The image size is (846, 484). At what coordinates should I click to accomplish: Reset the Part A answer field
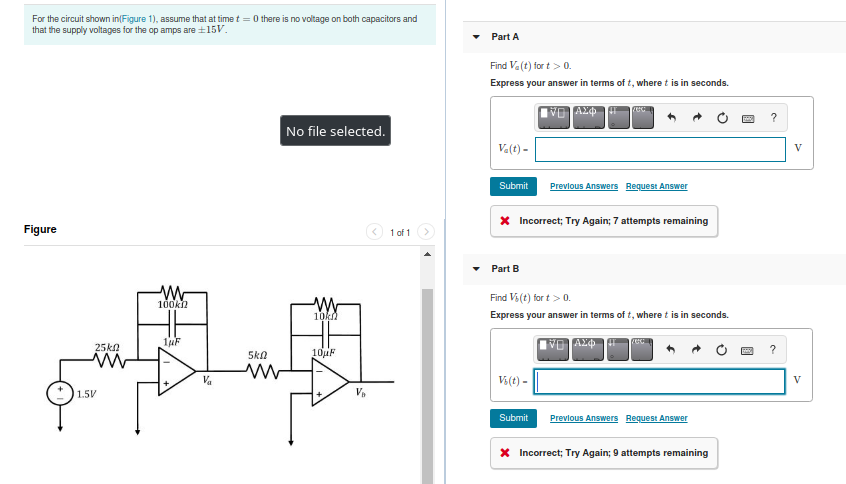[722, 118]
